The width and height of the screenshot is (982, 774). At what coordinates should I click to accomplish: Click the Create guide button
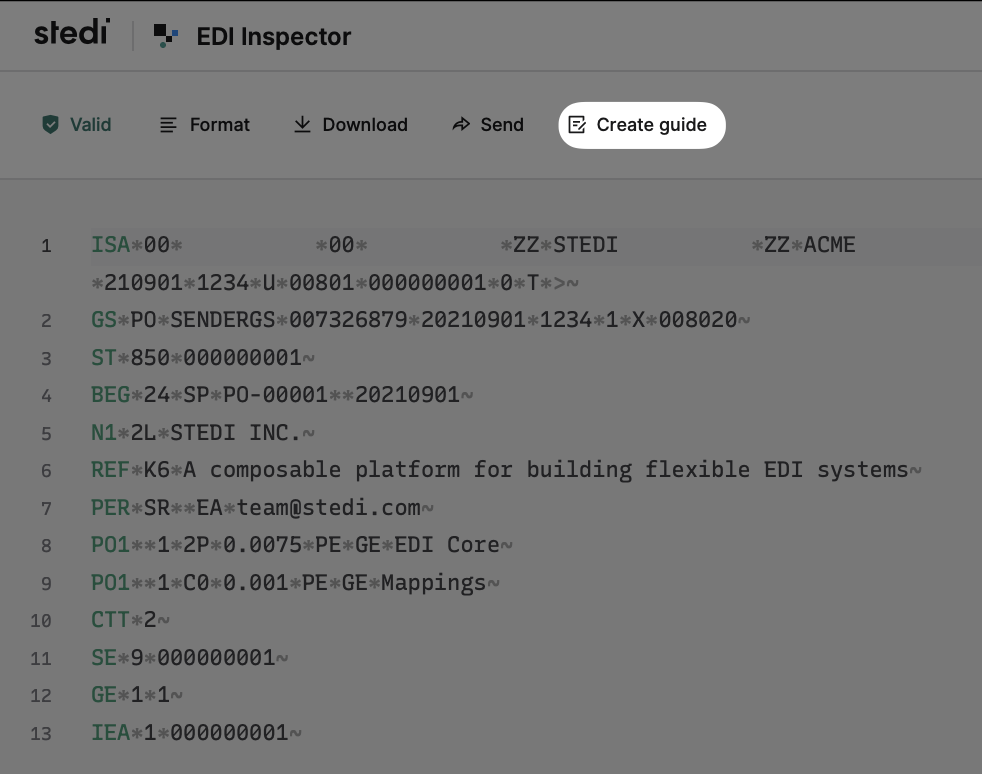642,125
